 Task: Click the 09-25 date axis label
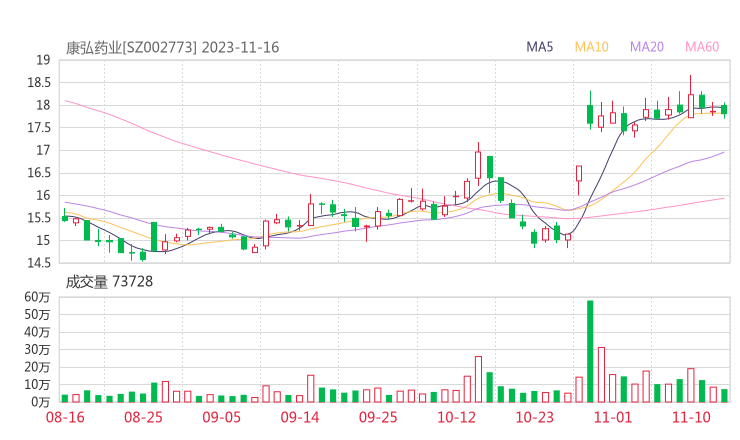pyautogui.click(x=378, y=417)
